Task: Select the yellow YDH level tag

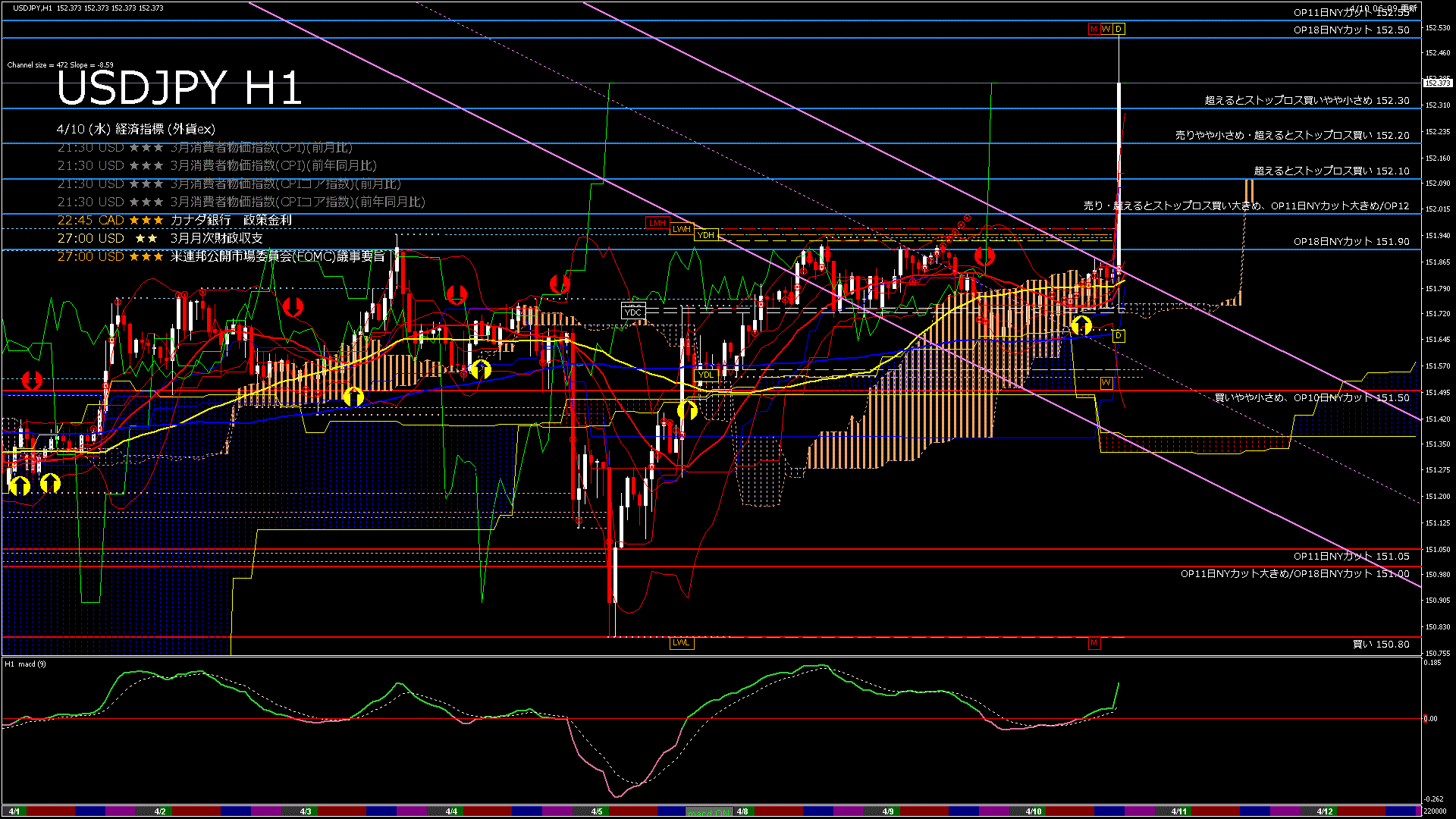Action: point(706,235)
